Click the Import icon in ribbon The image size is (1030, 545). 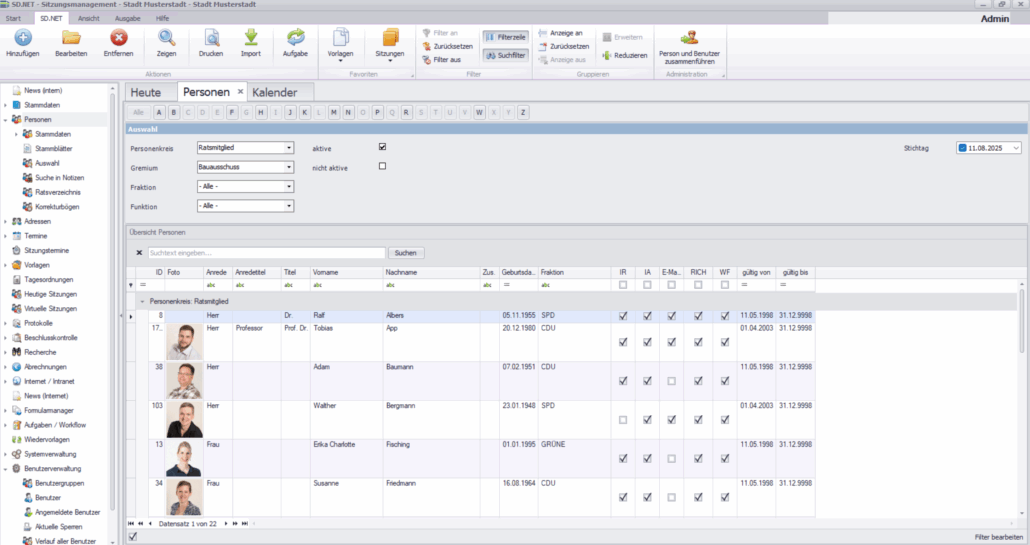click(251, 39)
